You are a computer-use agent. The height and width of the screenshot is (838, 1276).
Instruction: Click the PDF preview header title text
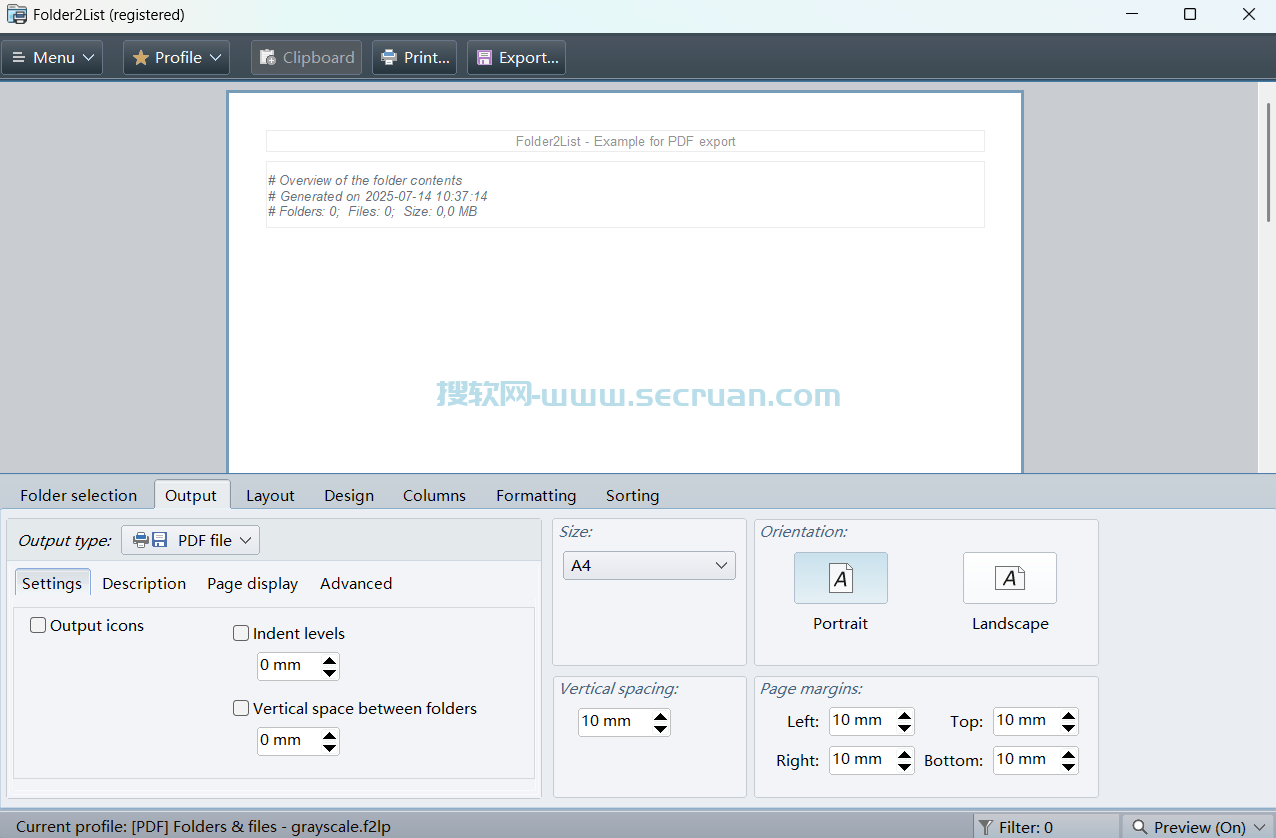(625, 141)
